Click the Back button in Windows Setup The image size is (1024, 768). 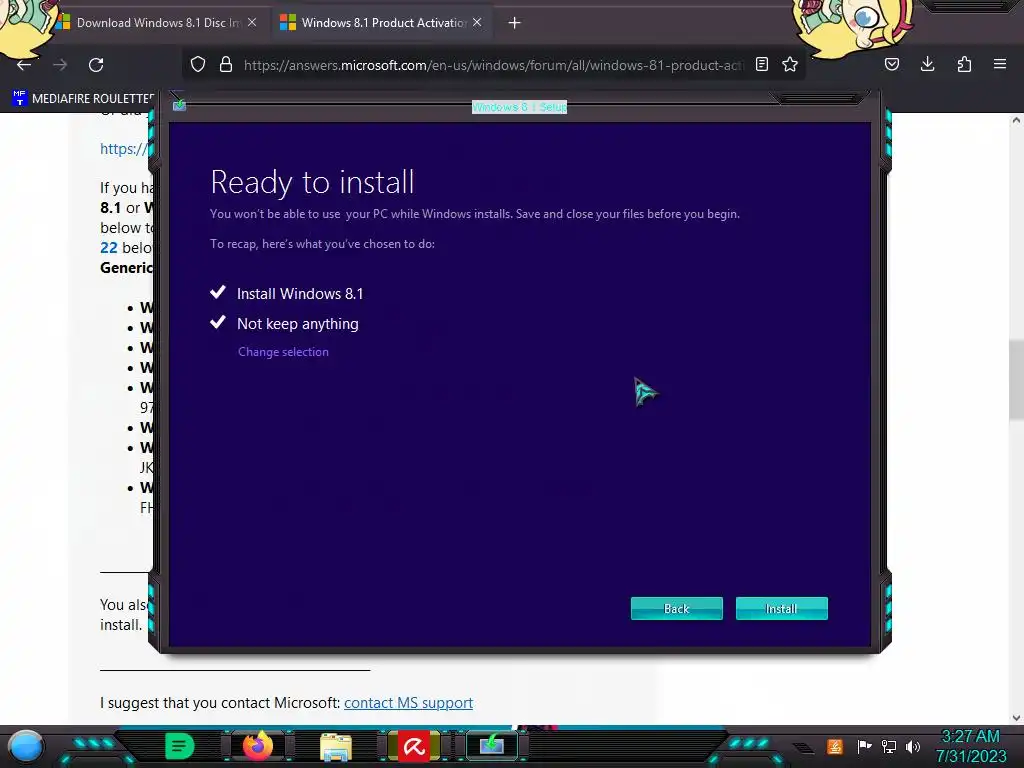(677, 609)
